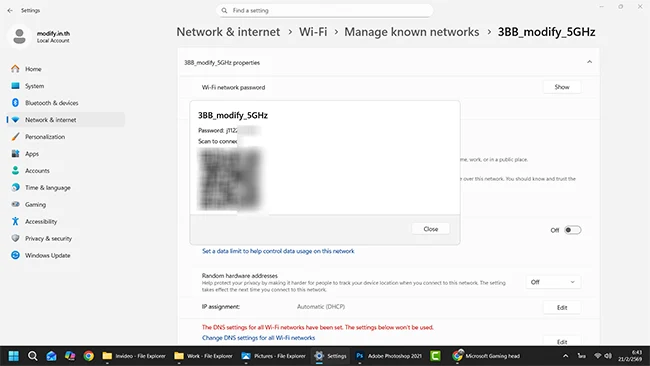Open modify.in.th account profile
The width and height of the screenshot is (650, 366).
click(40, 36)
